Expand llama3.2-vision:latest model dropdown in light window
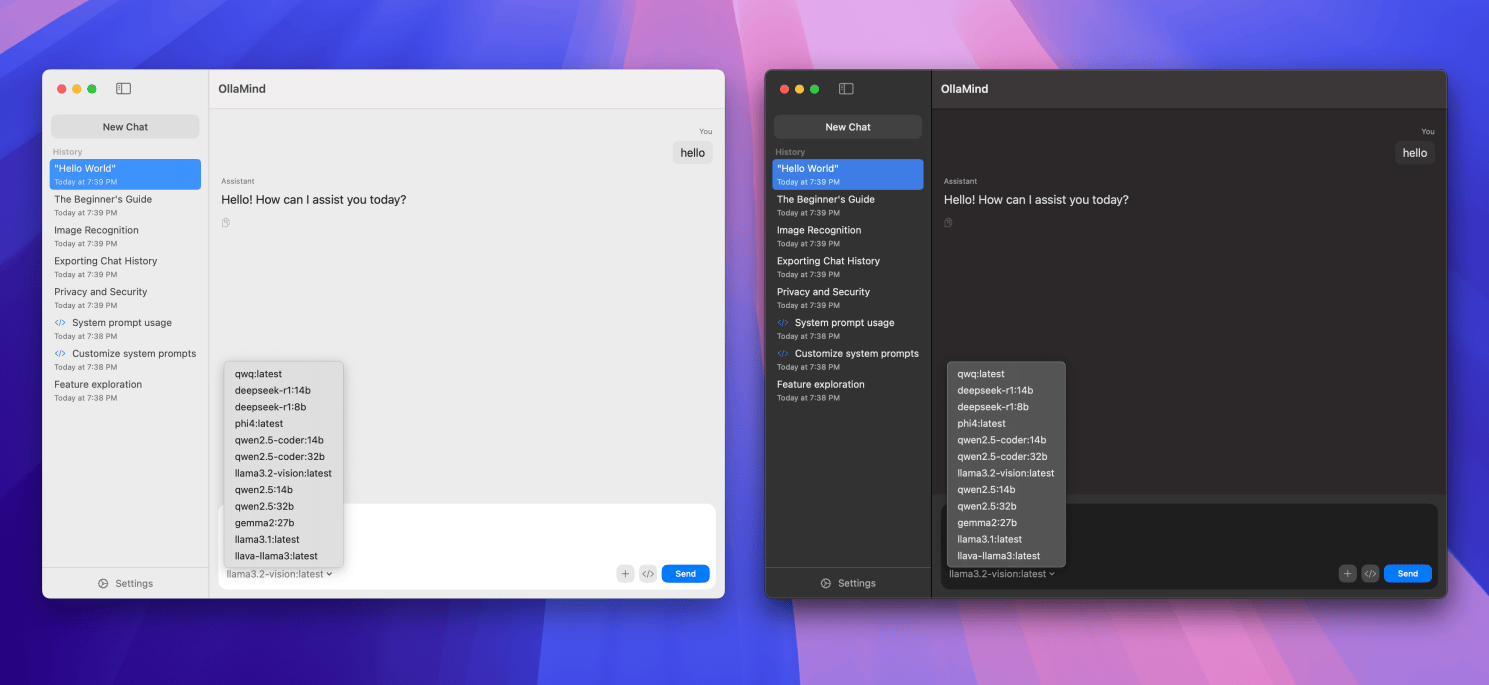 [279, 574]
